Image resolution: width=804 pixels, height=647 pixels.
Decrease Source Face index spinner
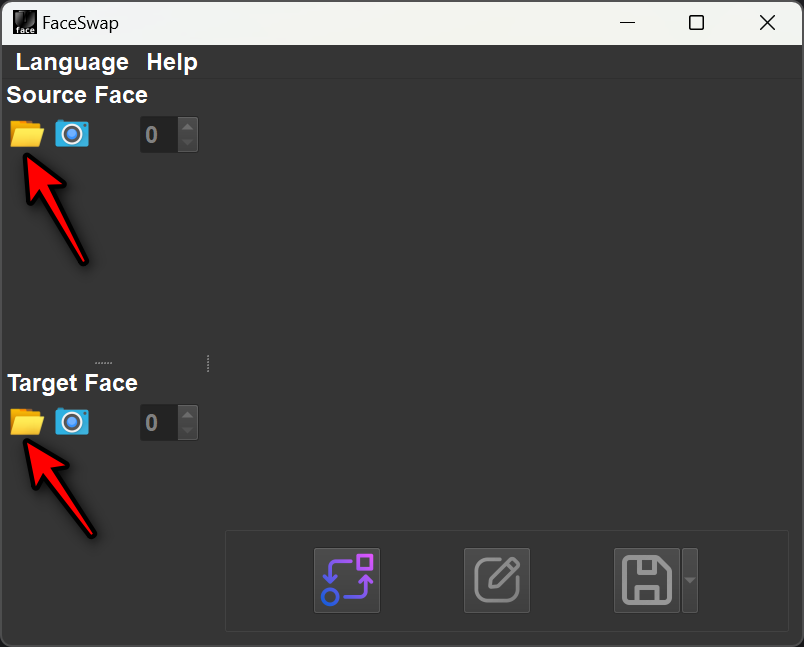click(x=188, y=143)
